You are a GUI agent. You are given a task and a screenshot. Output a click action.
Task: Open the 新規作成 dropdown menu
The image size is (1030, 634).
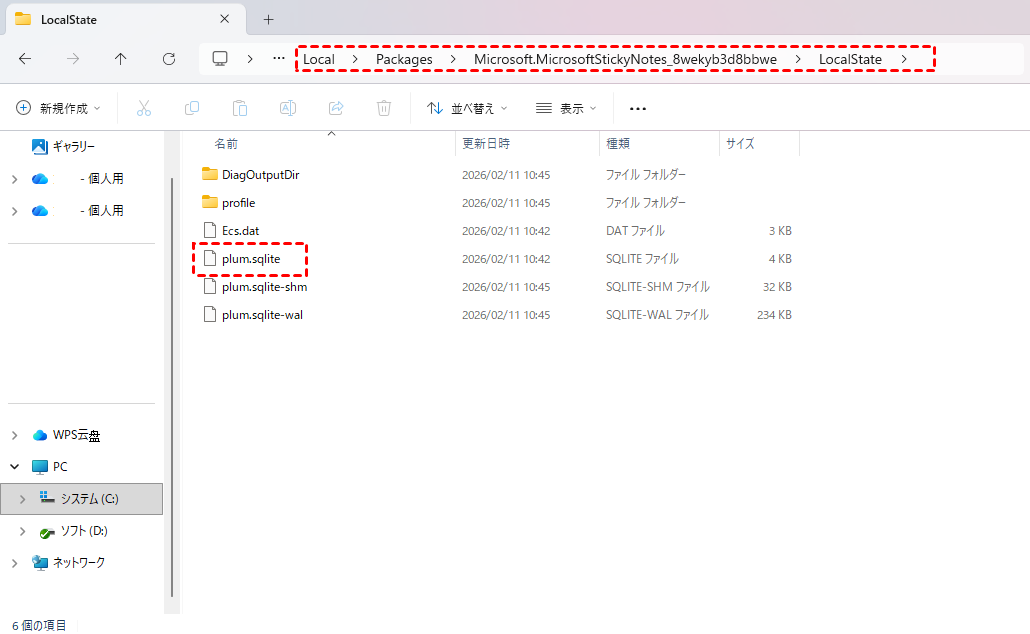coord(59,108)
